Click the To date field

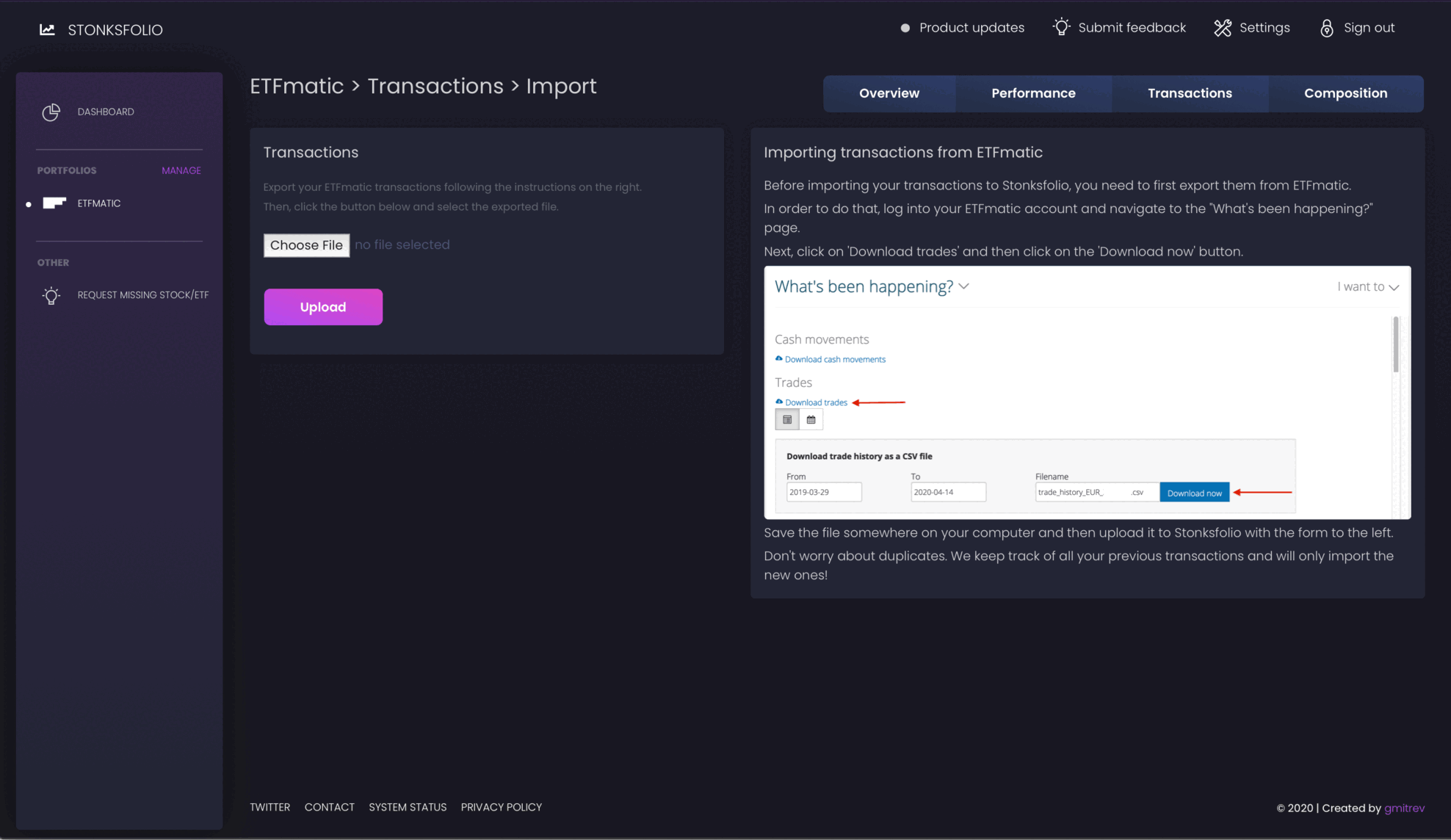(948, 492)
